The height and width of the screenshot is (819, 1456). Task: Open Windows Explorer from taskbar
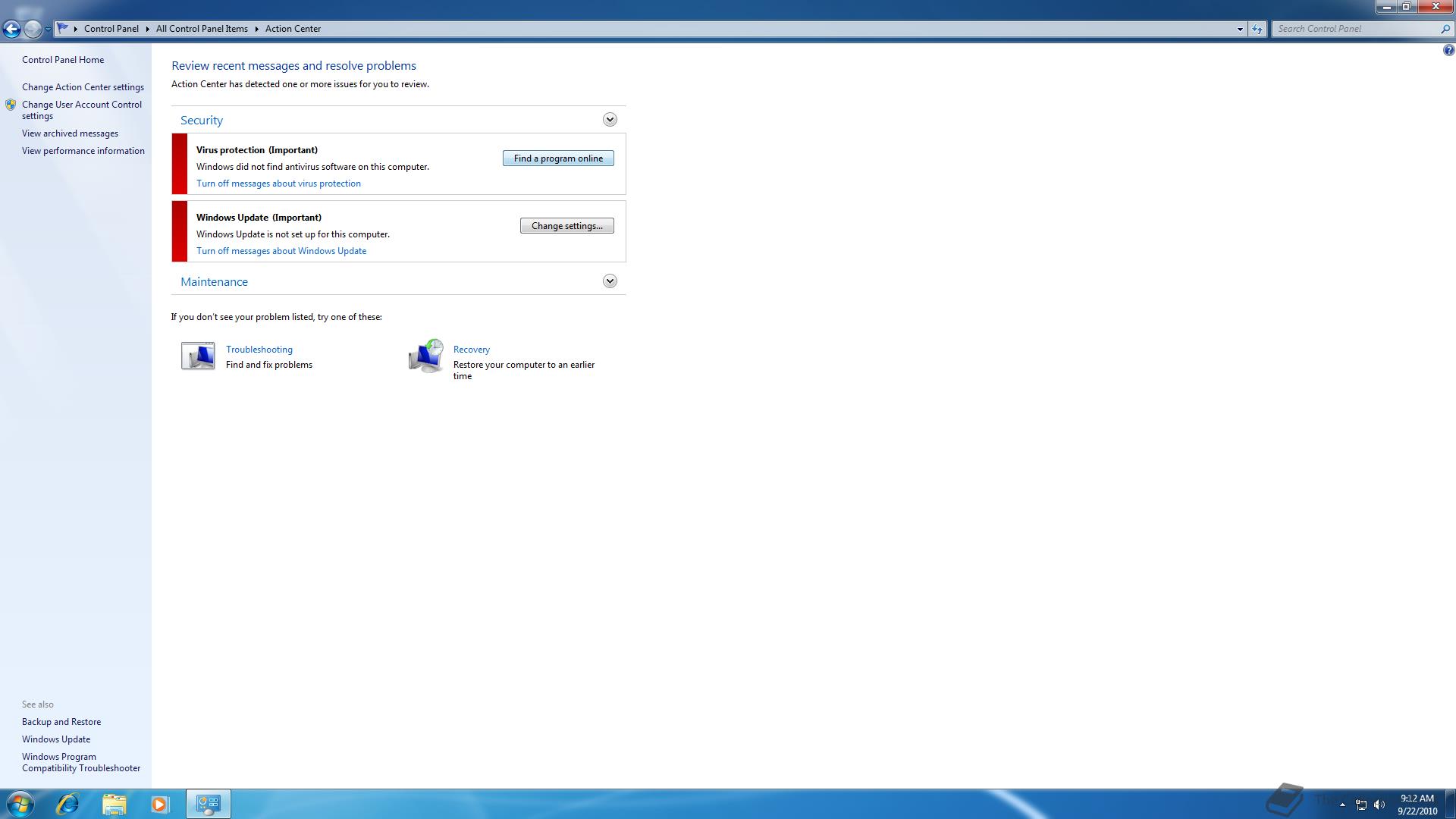[114, 804]
